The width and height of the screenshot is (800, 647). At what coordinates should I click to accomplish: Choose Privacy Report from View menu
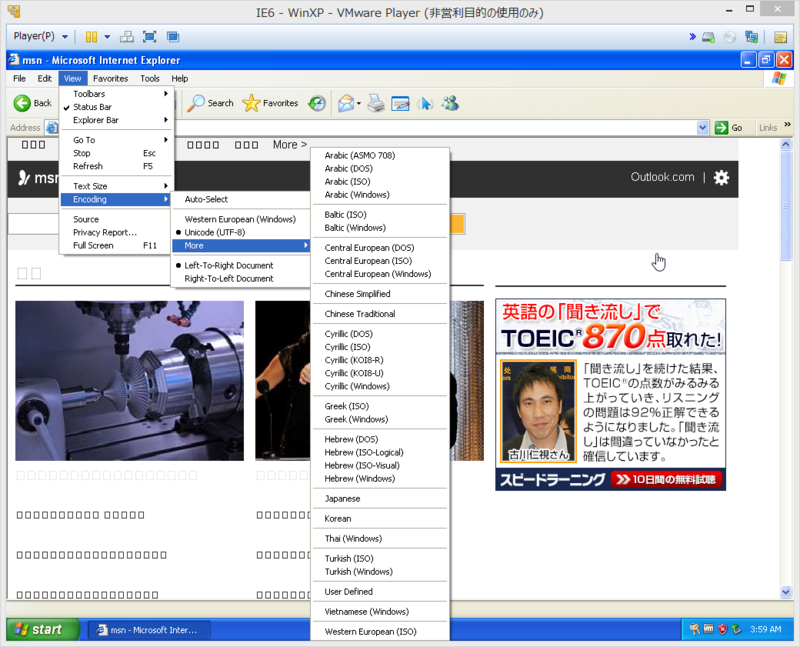pyautogui.click(x=117, y=232)
